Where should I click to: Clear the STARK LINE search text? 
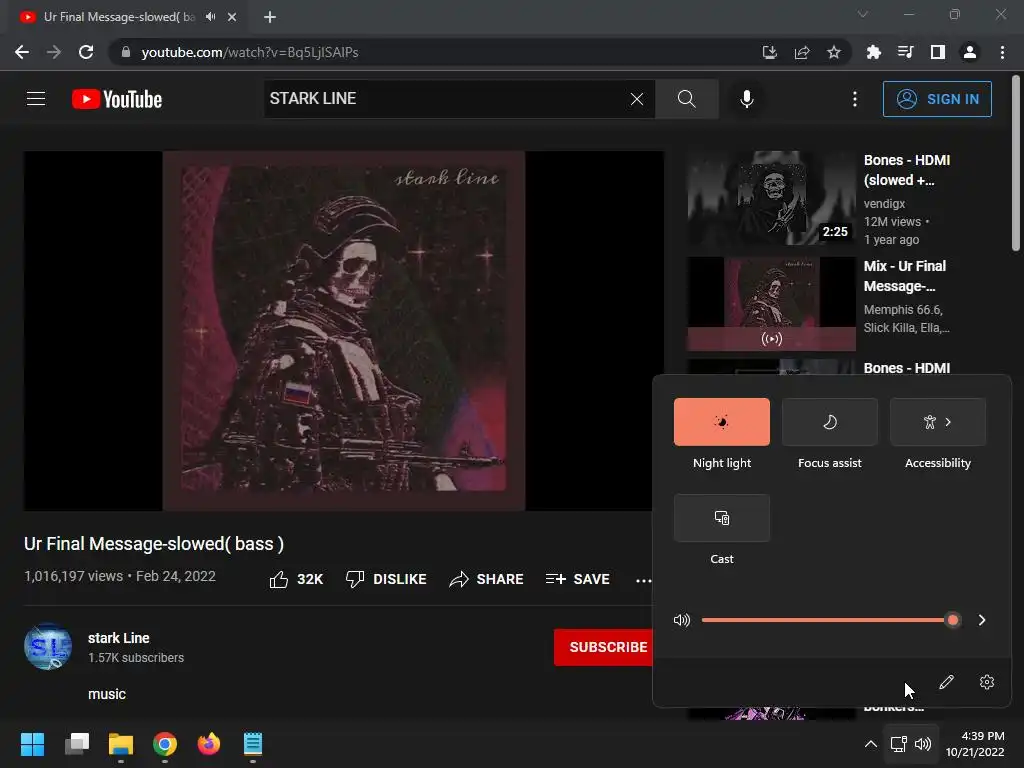(637, 99)
